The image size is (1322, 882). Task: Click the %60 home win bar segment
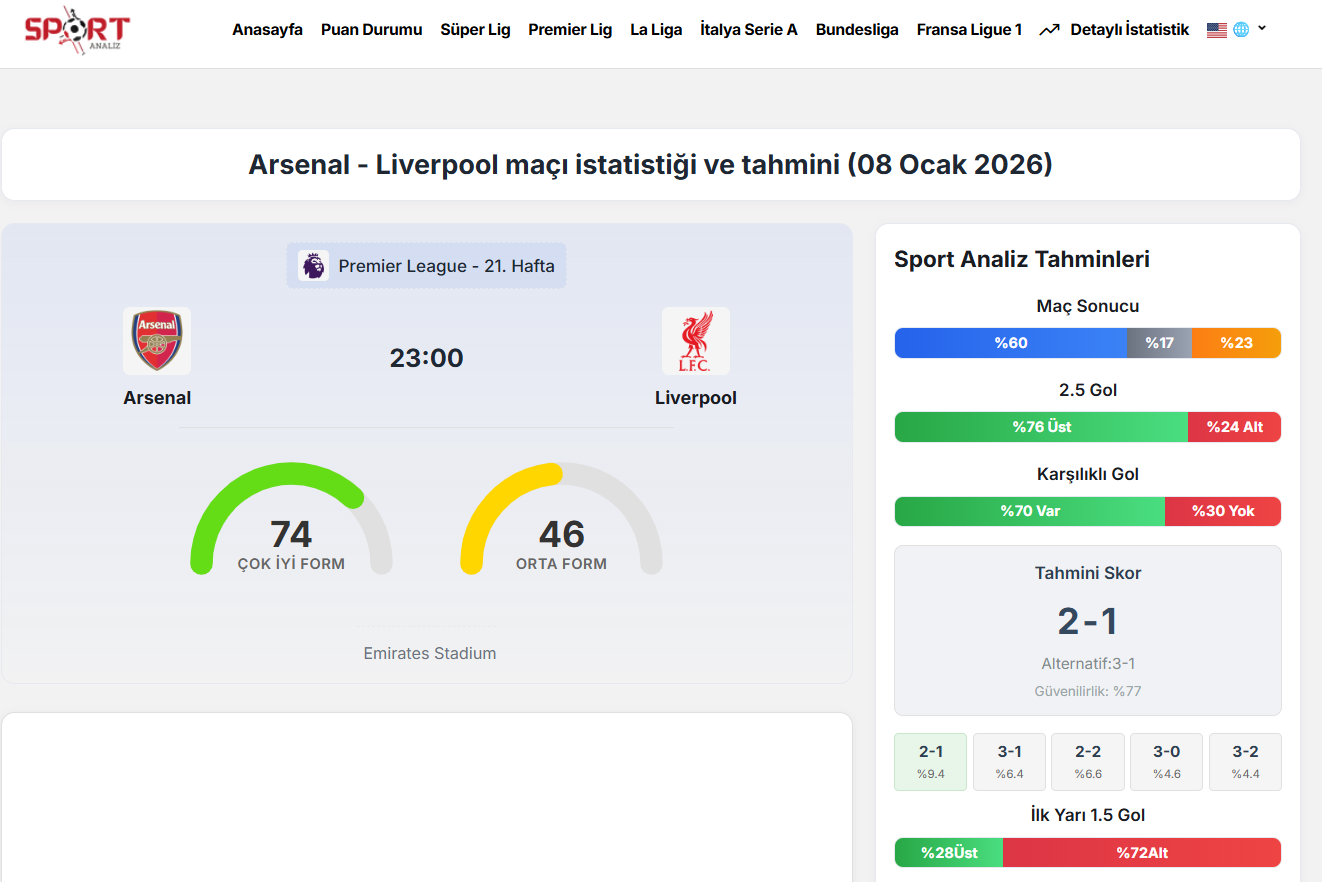coord(1011,343)
